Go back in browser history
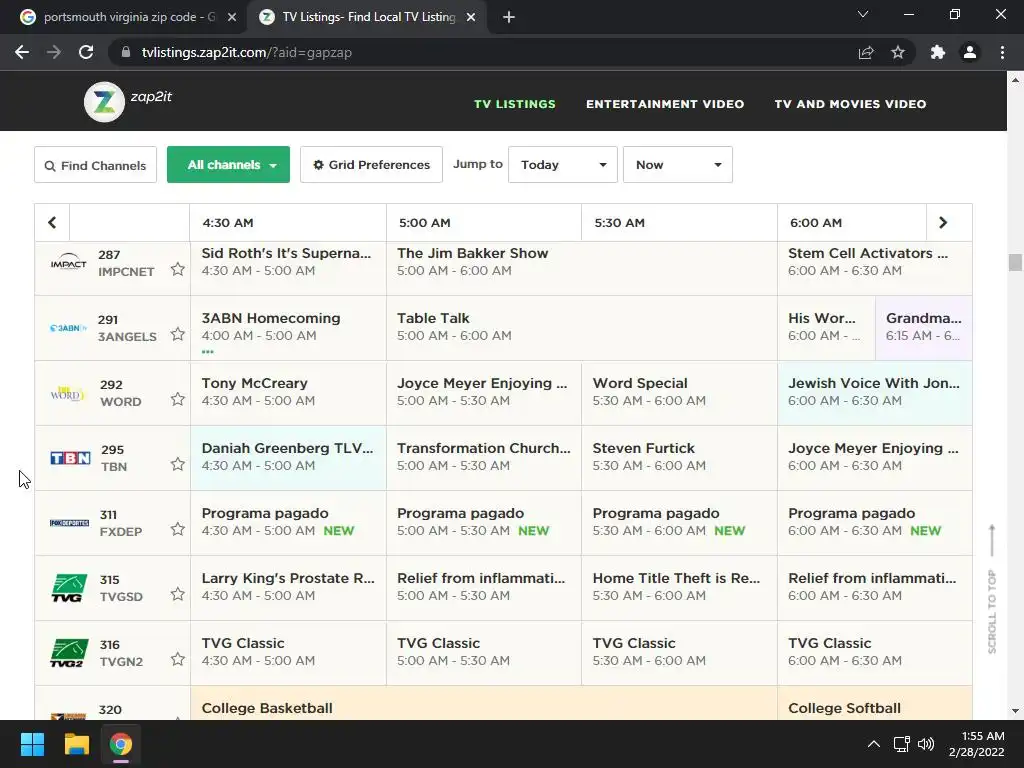1024x768 pixels. [22, 52]
